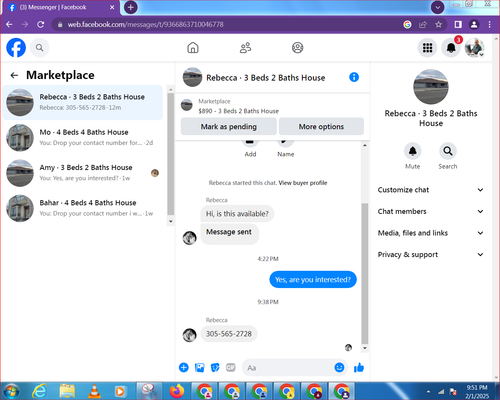
Task: Click More options button
Action: tap(321, 127)
